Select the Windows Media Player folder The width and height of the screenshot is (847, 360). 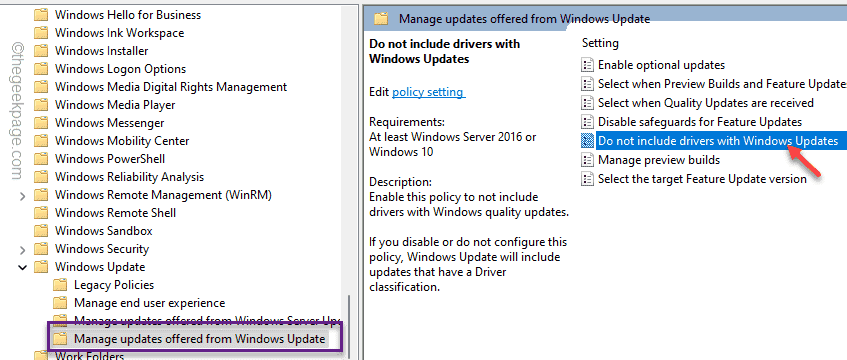click(115, 105)
